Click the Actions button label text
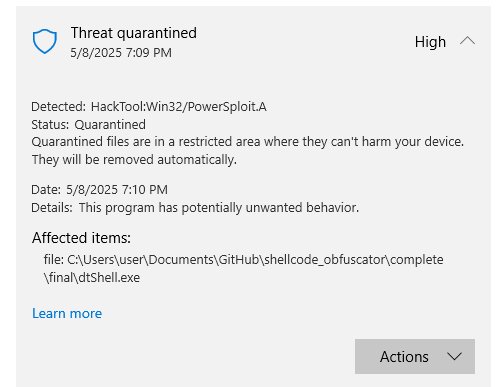This screenshot has height=387, width=504. [404, 357]
